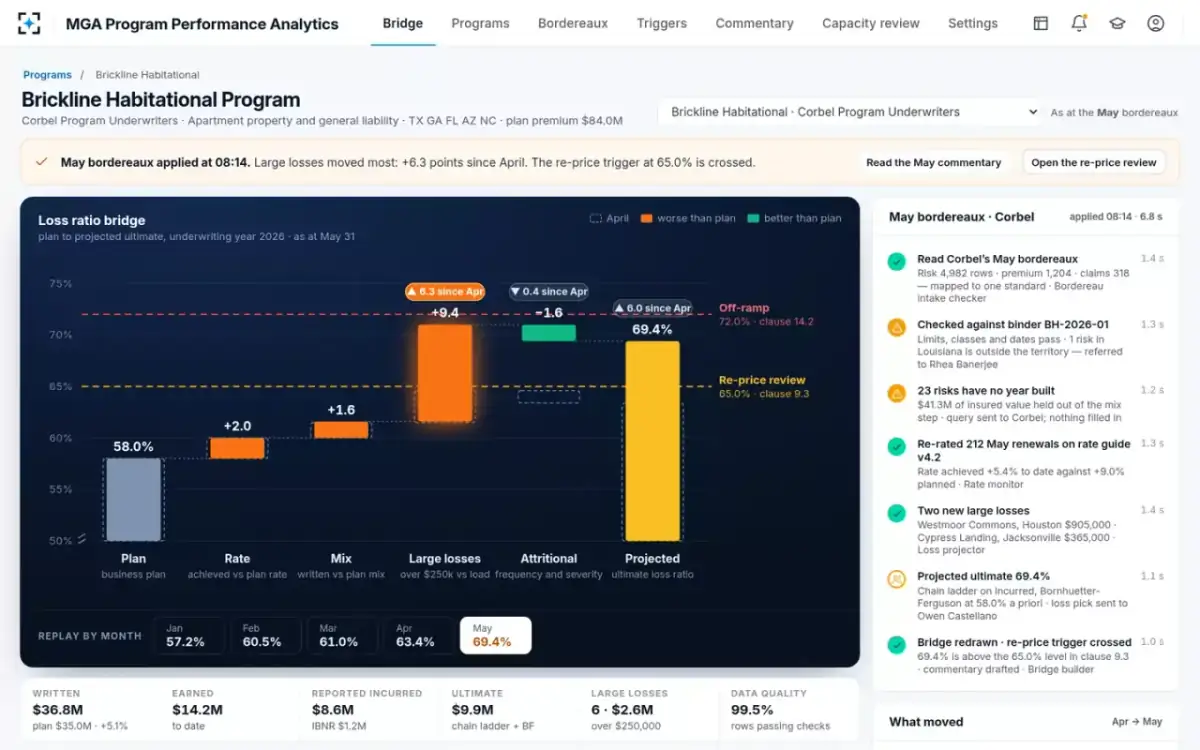Click the orange Rate +2.0 bar
This screenshot has height=750, width=1200.
click(x=237, y=448)
